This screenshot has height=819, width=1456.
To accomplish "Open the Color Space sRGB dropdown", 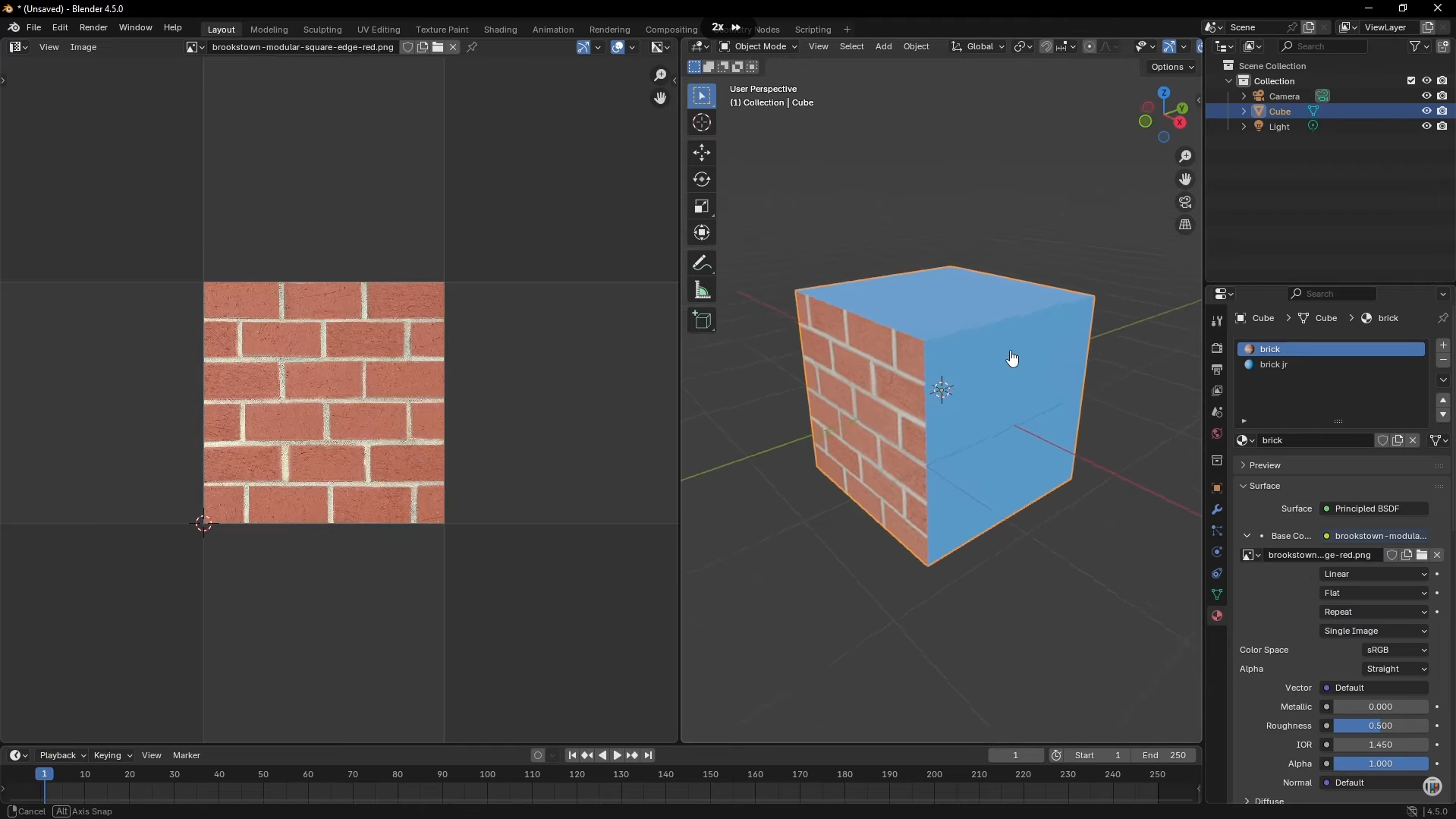I will 1395,650.
